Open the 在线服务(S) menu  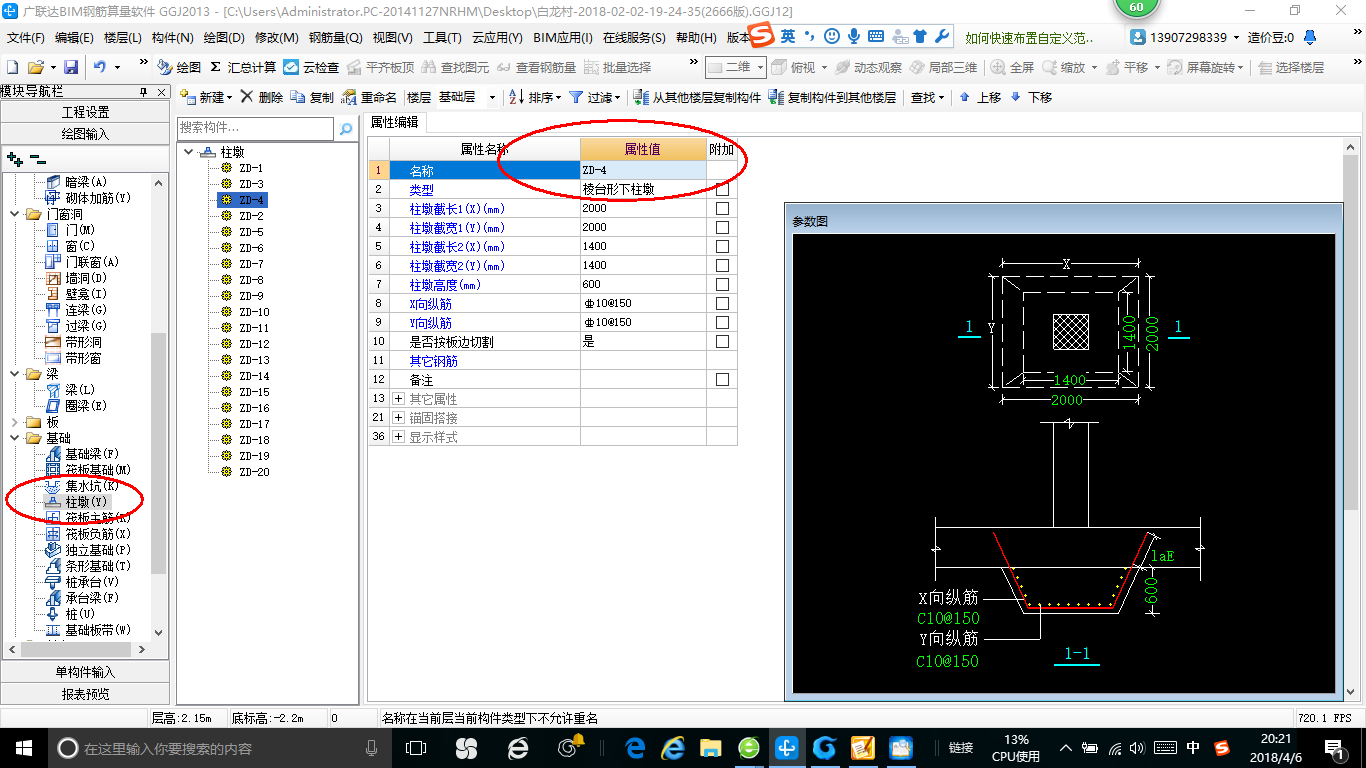pyautogui.click(x=634, y=38)
